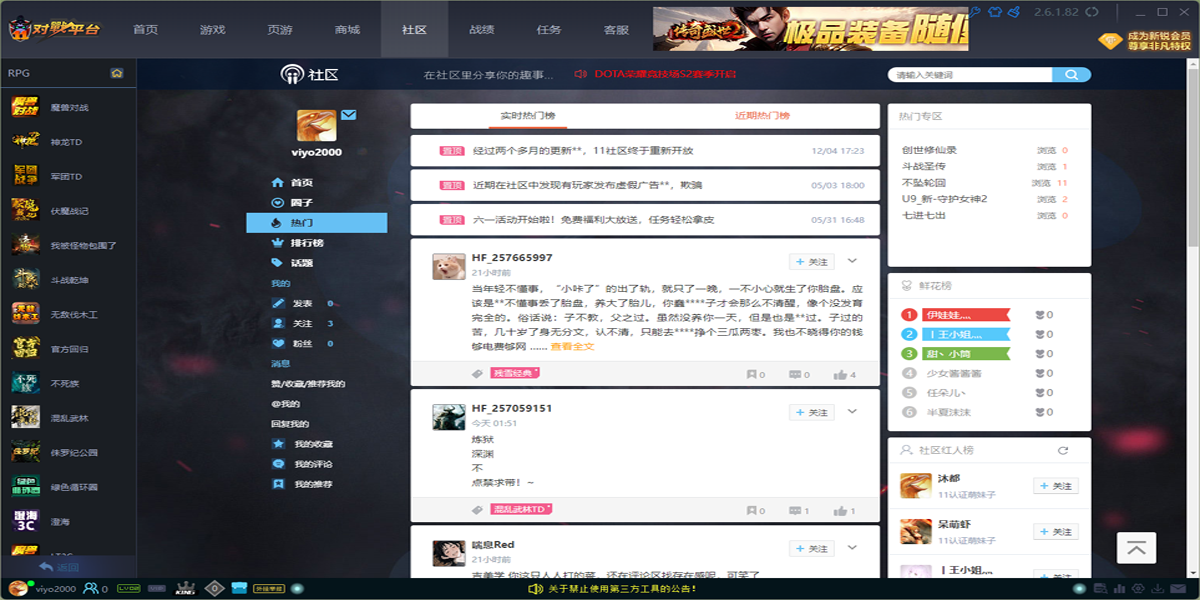
Task: Toggle the bookmark on HF_257059151's post
Action: (x=751, y=511)
